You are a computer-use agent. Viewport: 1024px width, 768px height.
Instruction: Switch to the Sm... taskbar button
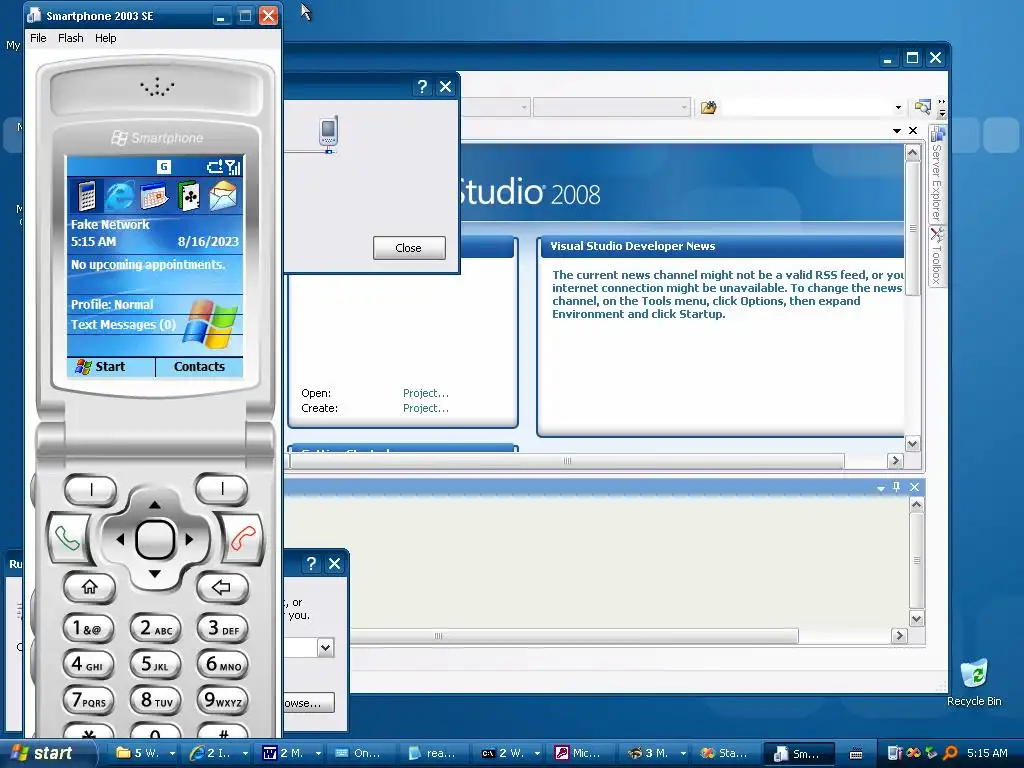tap(798, 754)
